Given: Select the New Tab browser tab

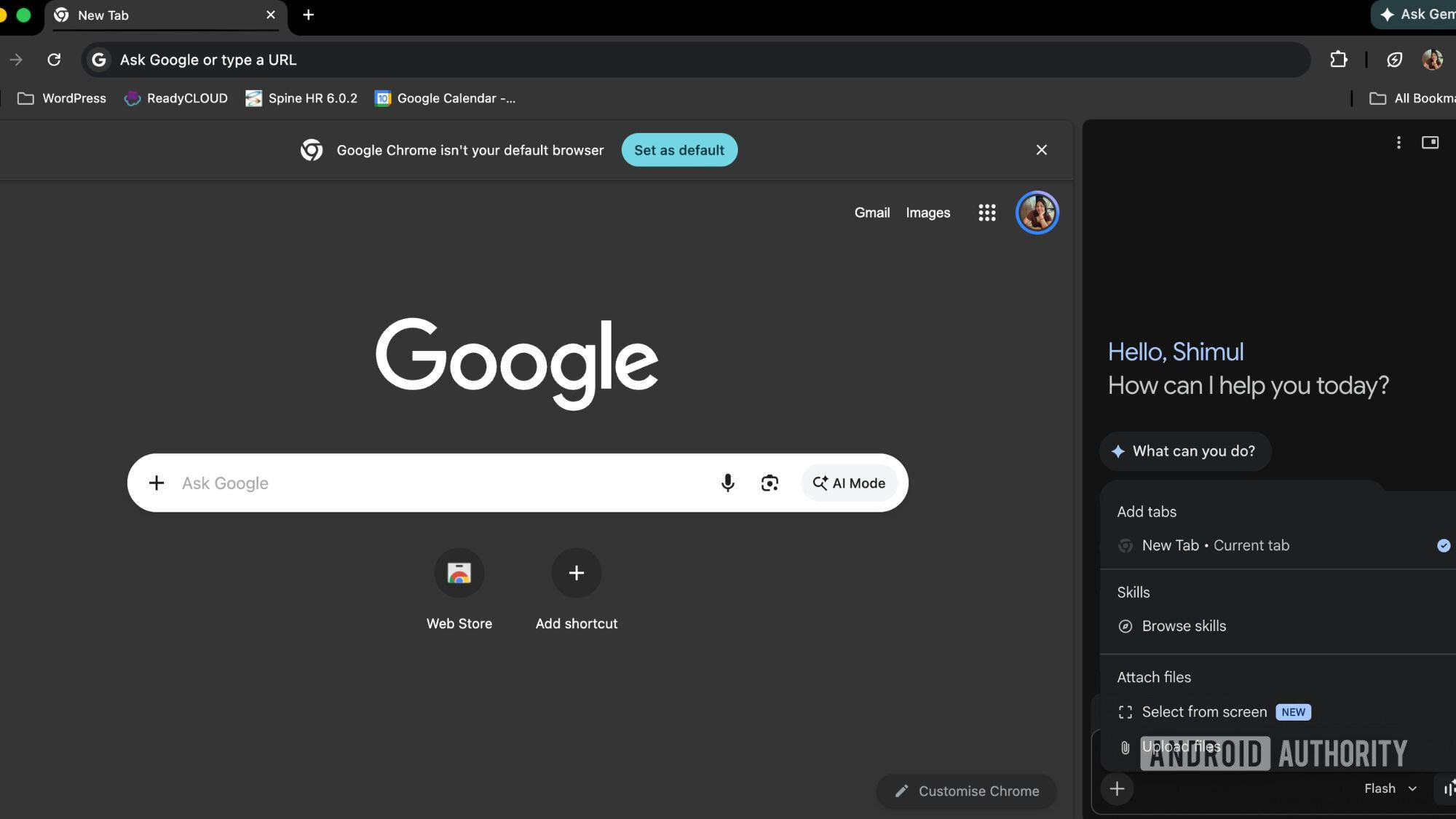Looking at the screenshot, I should pos(166,15).
